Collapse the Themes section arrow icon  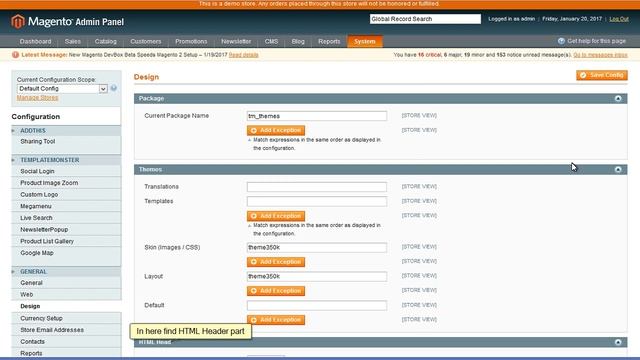(618, 169)
